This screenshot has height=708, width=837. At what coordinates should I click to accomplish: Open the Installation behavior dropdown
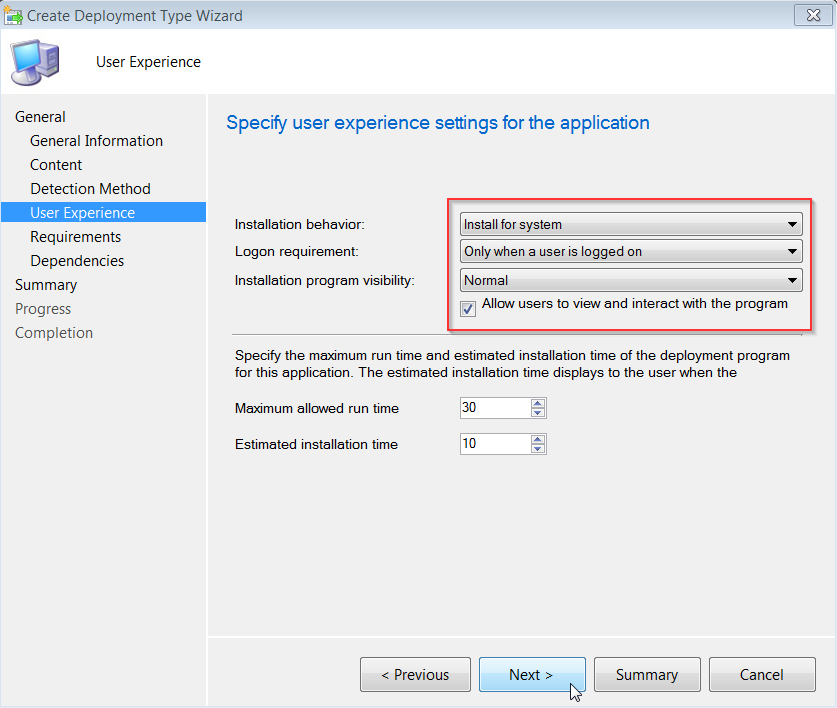coord(793,222)
